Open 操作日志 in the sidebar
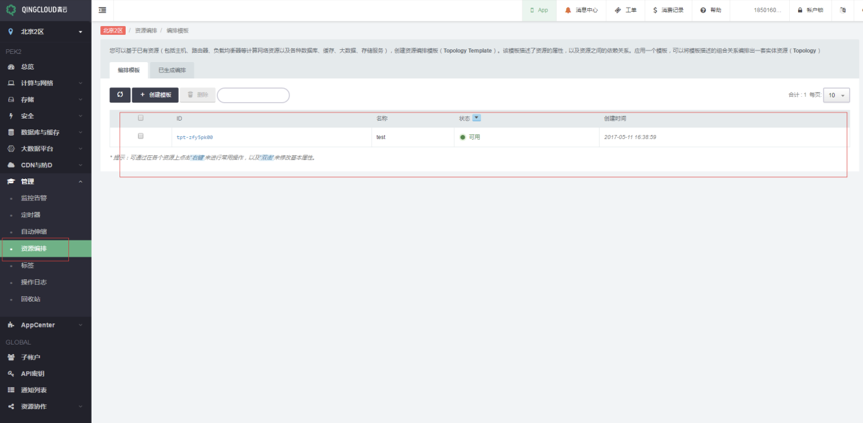863x423 pixels. pos(34,282)
